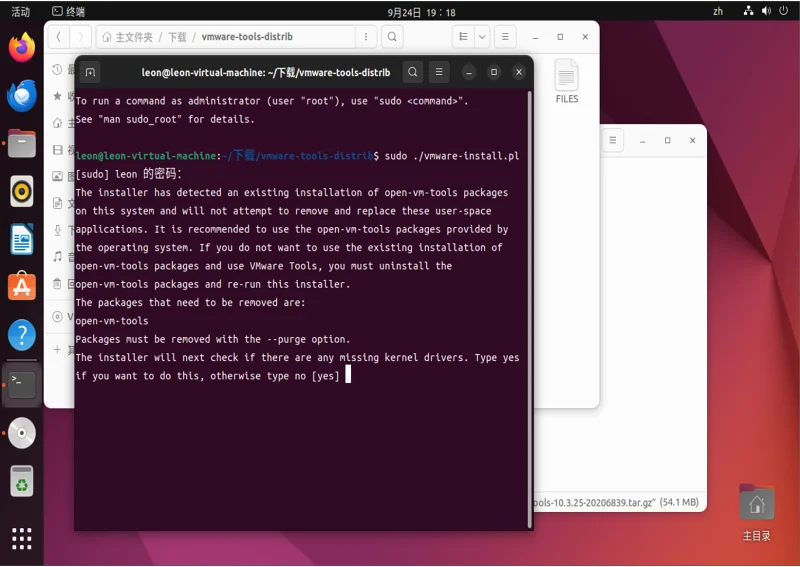Select the recent item in Files sidebar

[62, 69]
